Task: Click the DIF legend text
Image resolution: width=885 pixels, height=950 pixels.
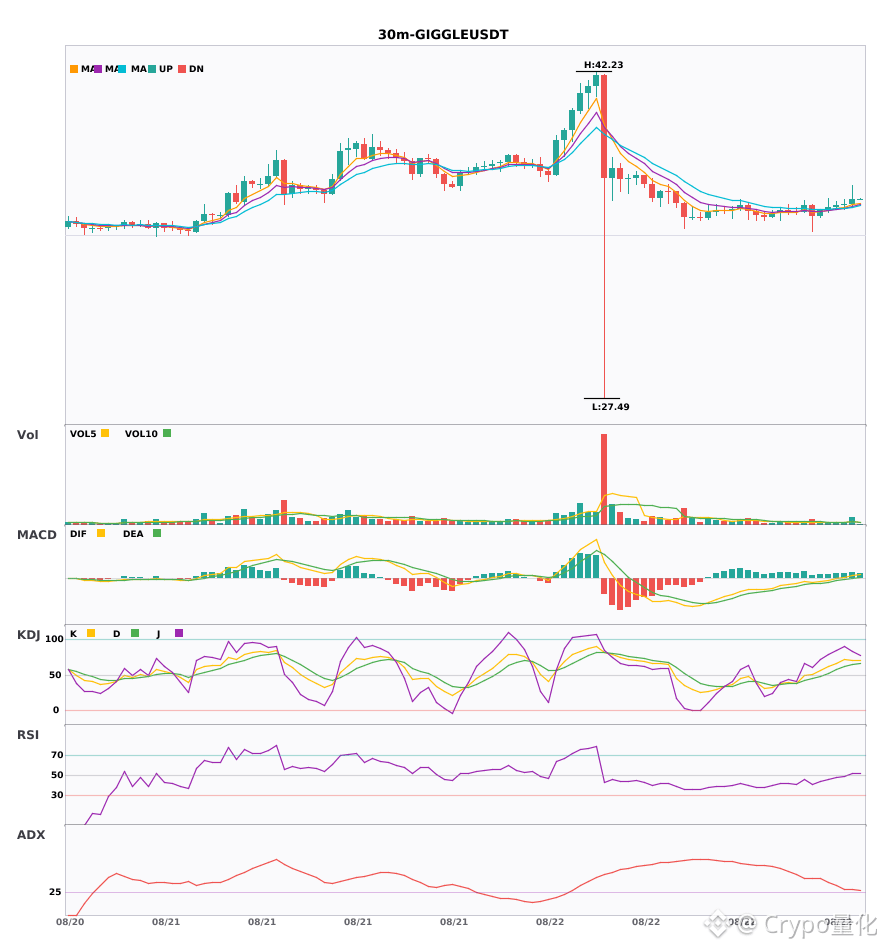Action: (x=78, y=534)
